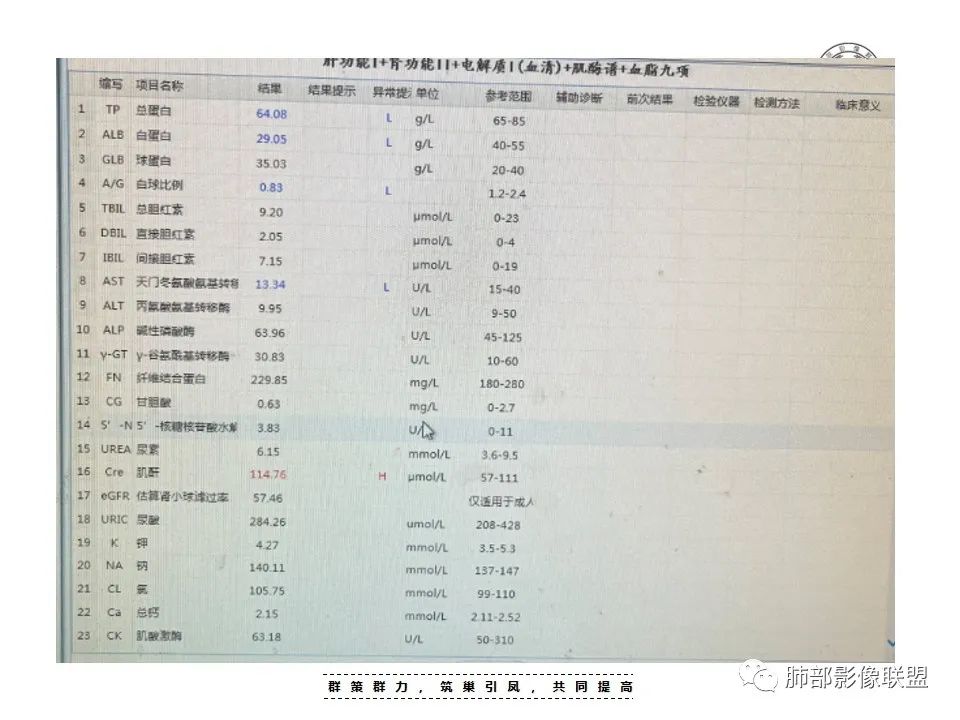Click the 仅适用于成人 note
The height and width of the screenshot is (720, 960).
(x=501, y=502)
